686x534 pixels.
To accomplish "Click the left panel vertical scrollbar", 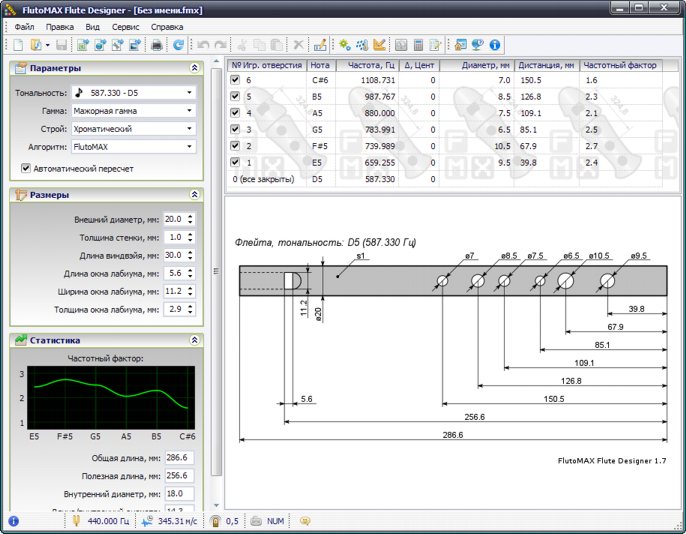I will pos(216,271).
